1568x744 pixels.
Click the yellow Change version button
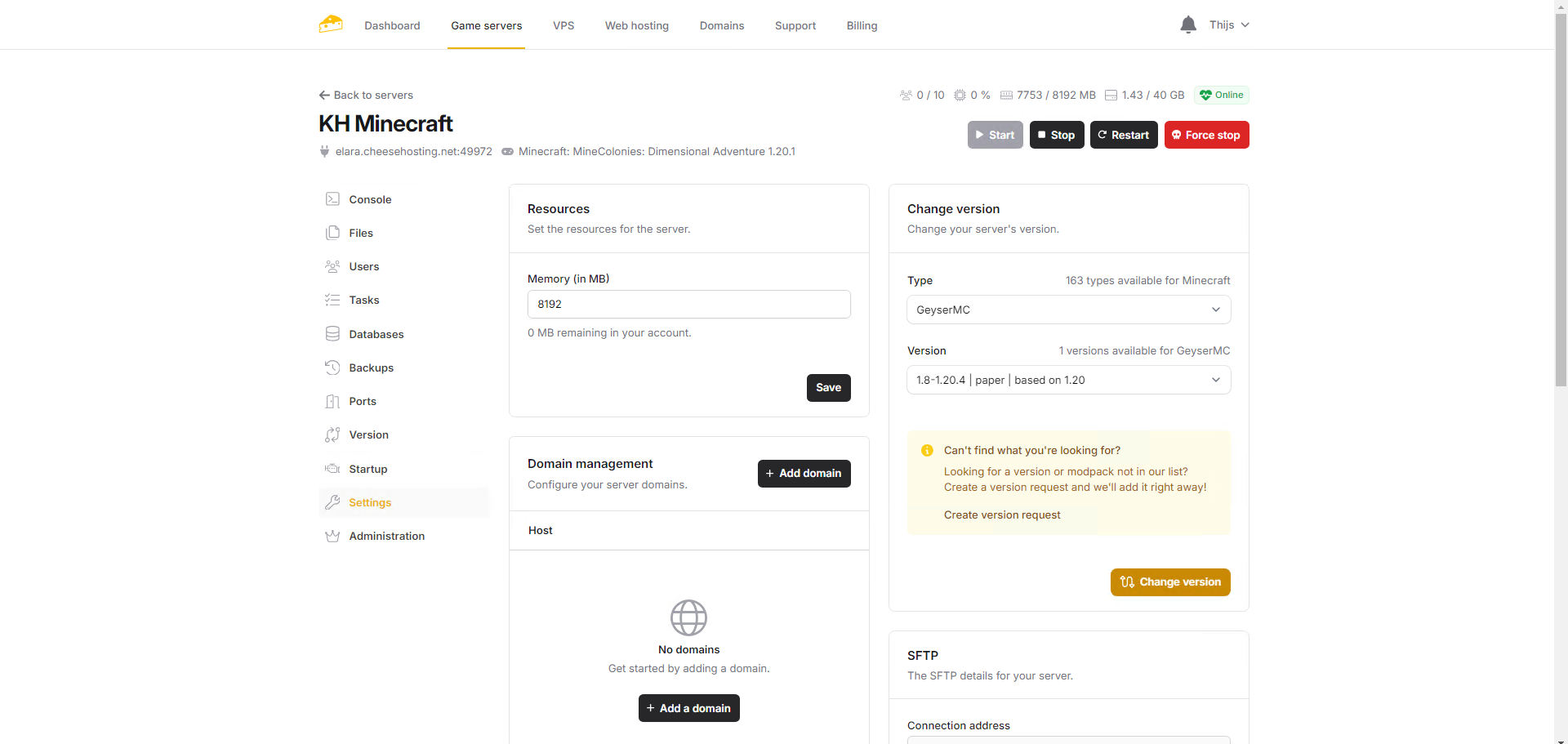[1169, 581]
